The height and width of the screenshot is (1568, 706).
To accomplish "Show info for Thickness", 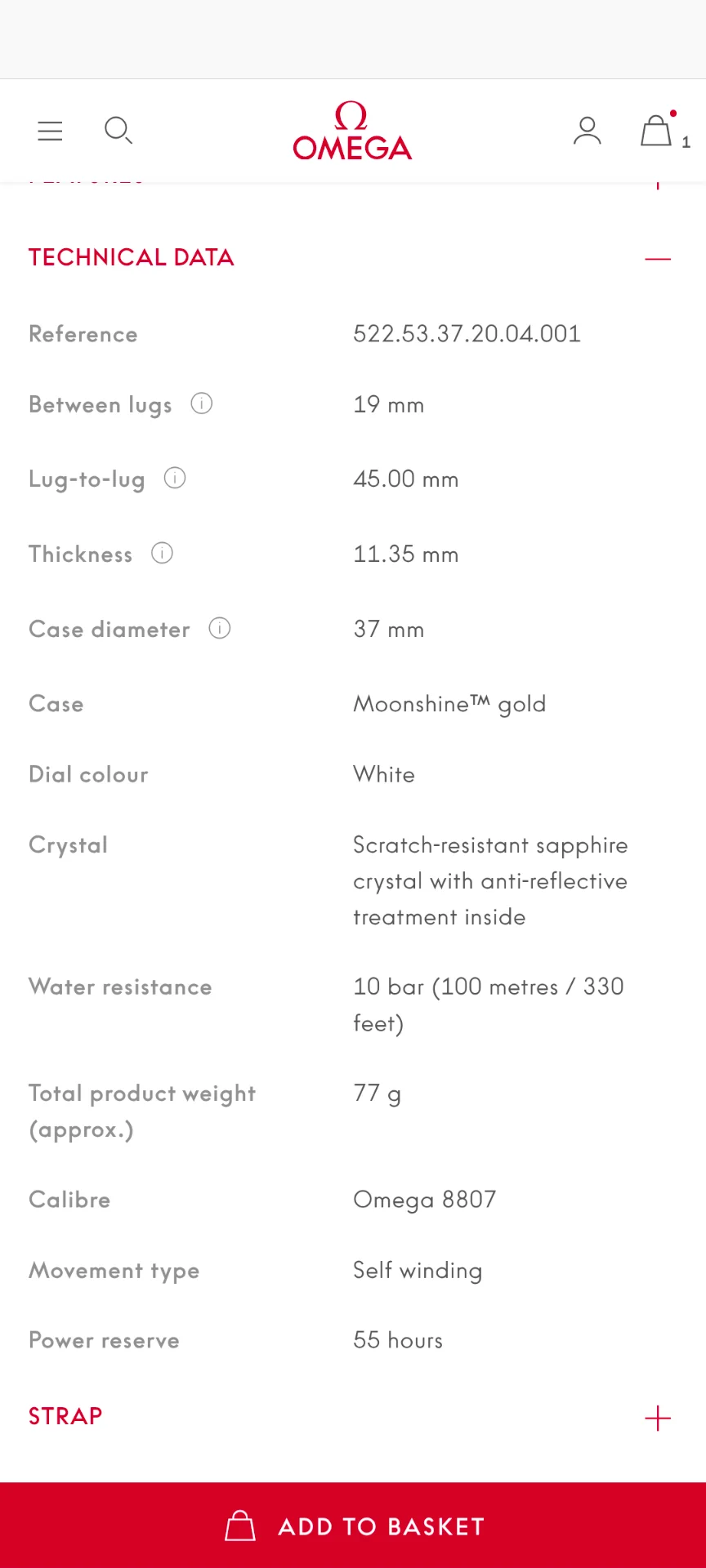I will (x=163, y=553).
